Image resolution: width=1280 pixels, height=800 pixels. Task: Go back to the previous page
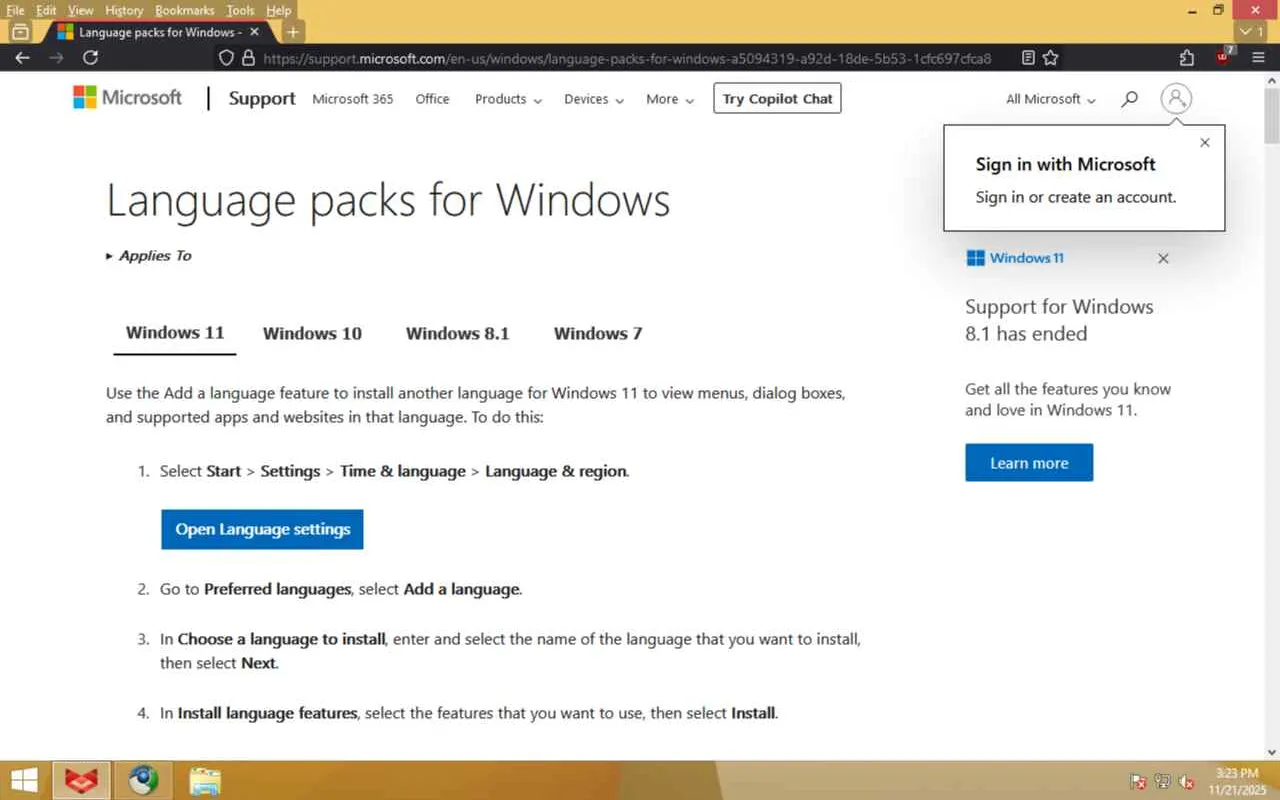(22, 58)
